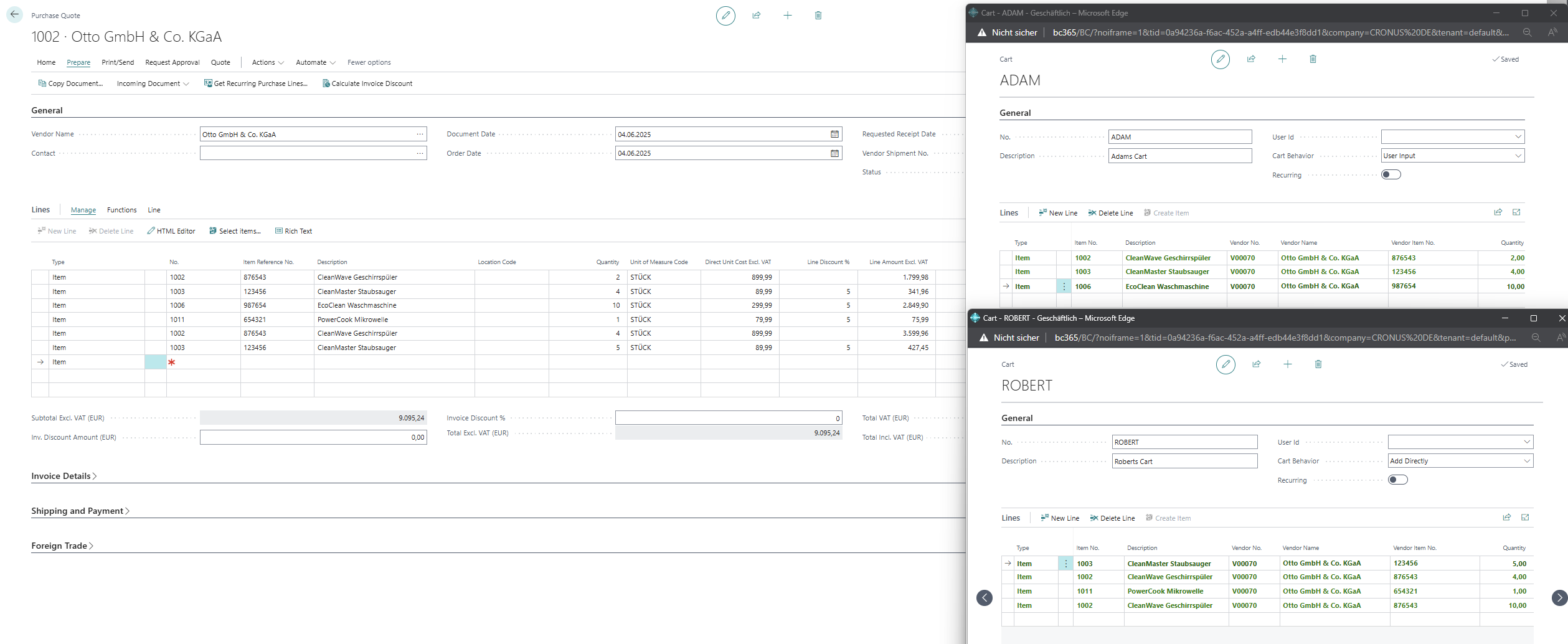Image resolution: width=1568 pixels, height=644 pixels.
Task: Click the edit pencil icon in ROBERT cart
Action: pos(1226,364)
